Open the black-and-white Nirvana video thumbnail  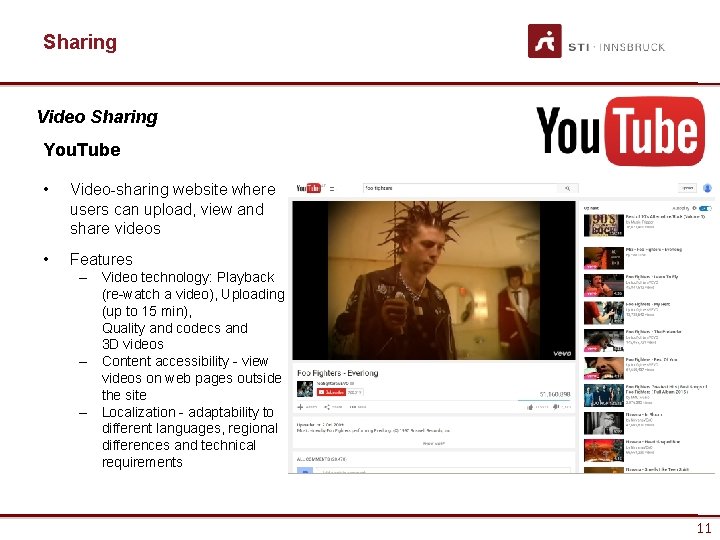[x=603, y=423]
